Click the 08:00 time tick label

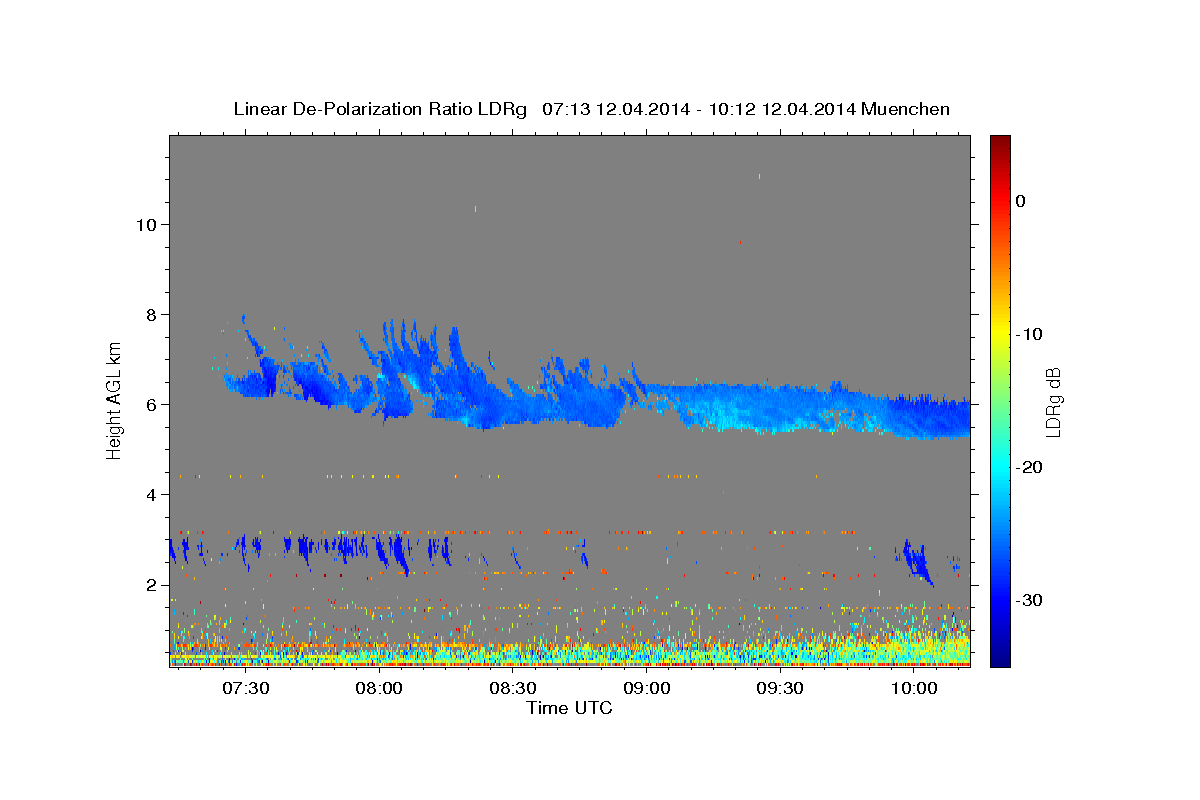tap(379, 688)
